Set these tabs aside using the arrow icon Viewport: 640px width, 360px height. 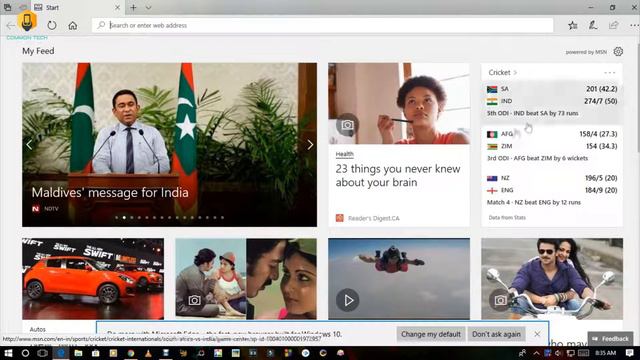pyautogui.click(x=23, y=7)
